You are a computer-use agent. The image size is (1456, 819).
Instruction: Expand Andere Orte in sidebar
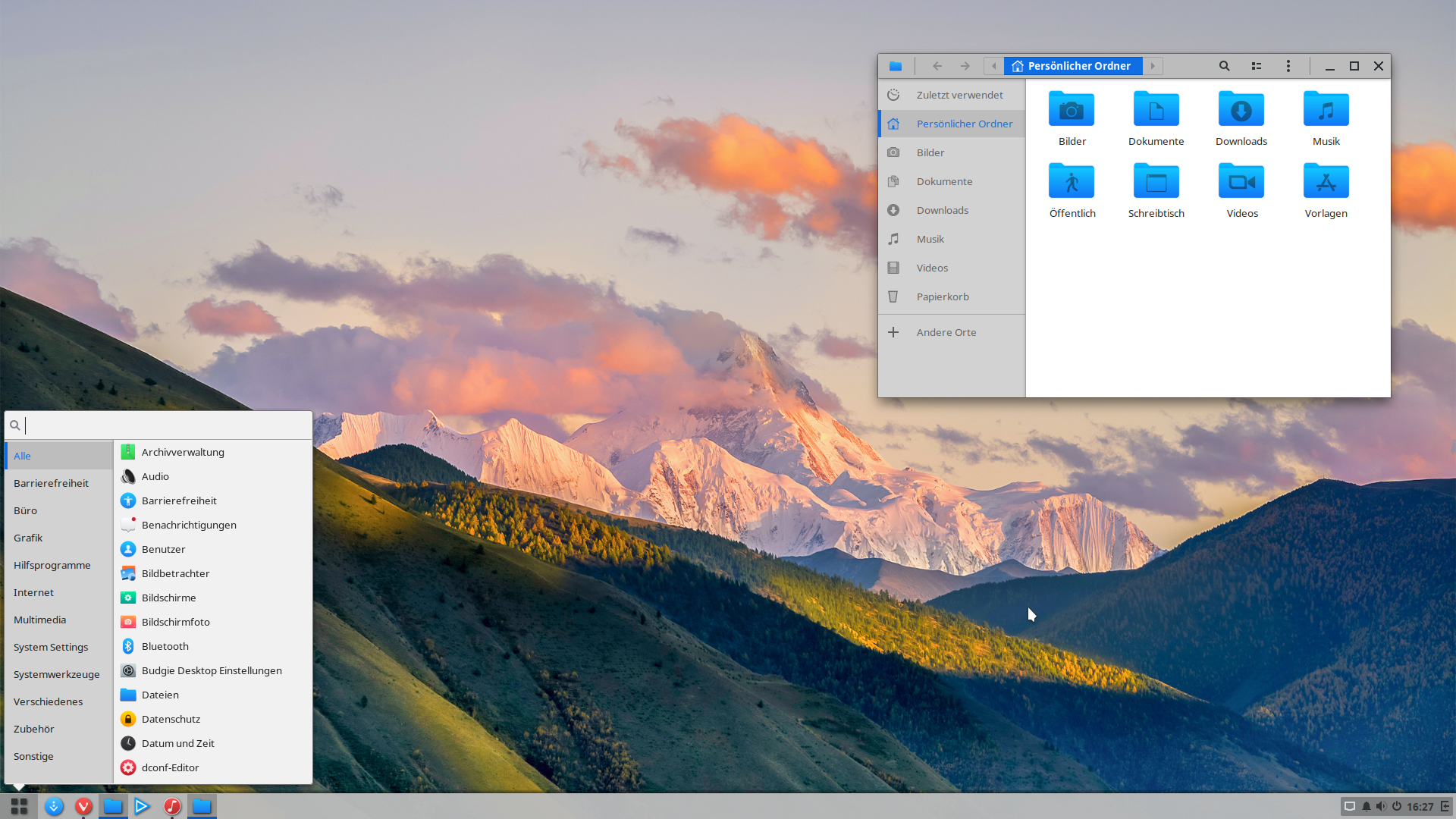tap(946, 332)
